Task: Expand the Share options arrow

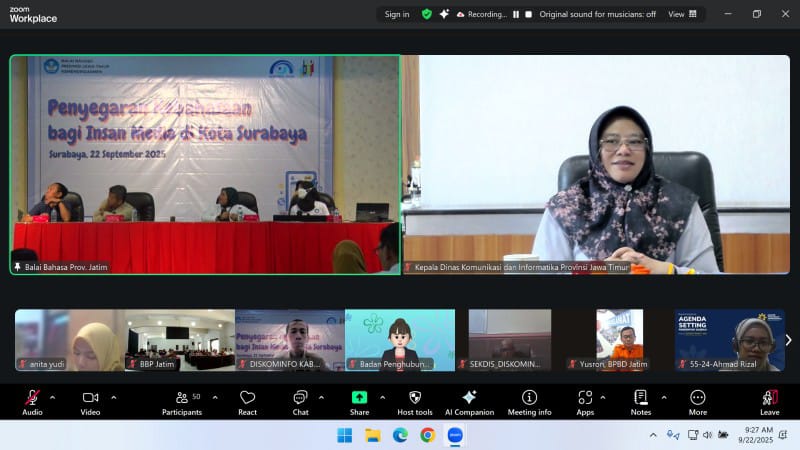Action: 381,397
